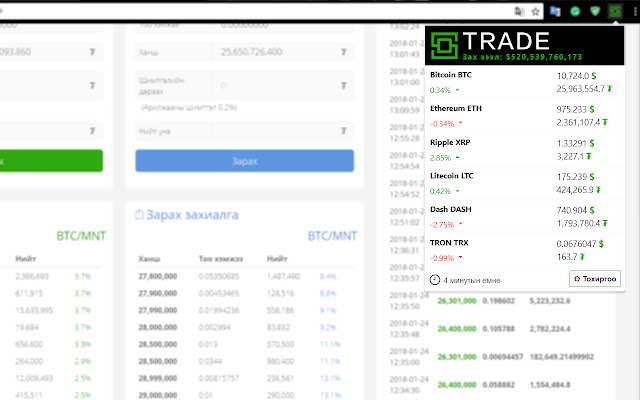Select the Dash DASH row
This screenshot has height=400, width=640.
tap(524, 216)
